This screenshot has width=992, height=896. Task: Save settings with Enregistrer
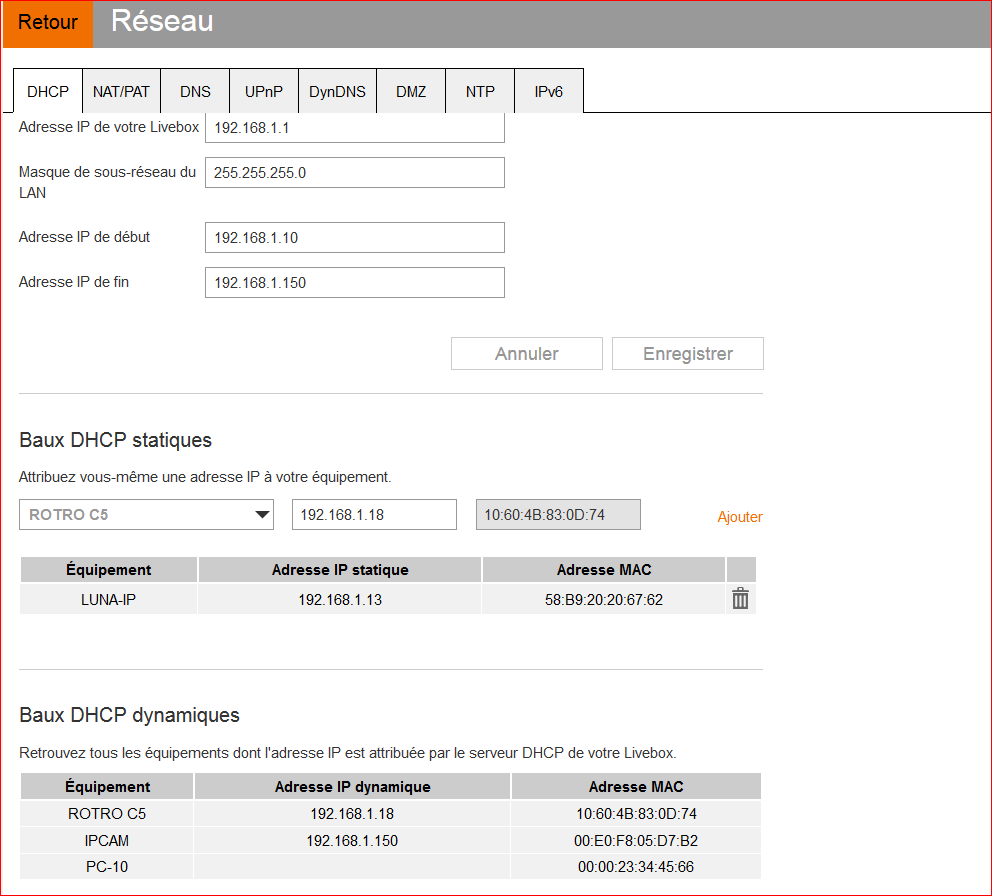[x=687, y=353]
